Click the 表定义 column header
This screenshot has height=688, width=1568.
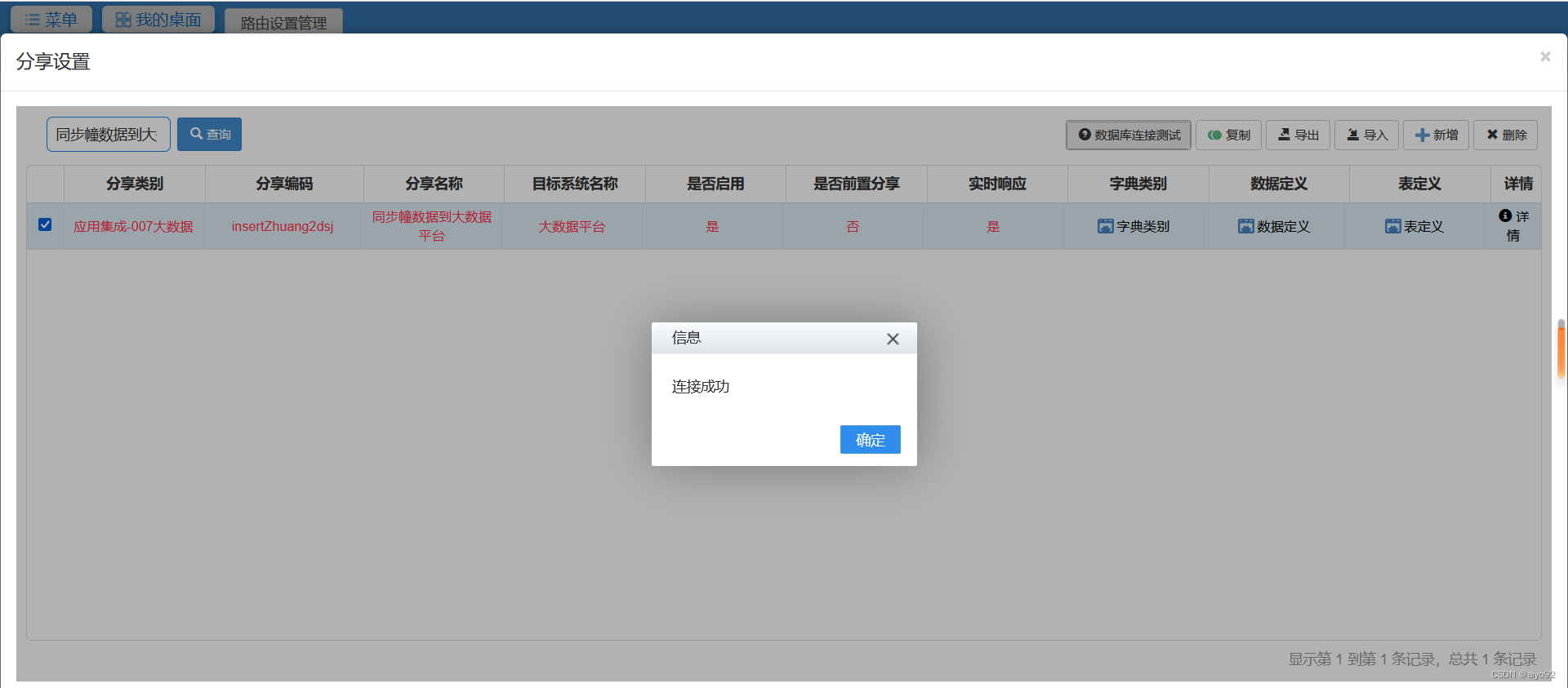[x=1419, y=184]
